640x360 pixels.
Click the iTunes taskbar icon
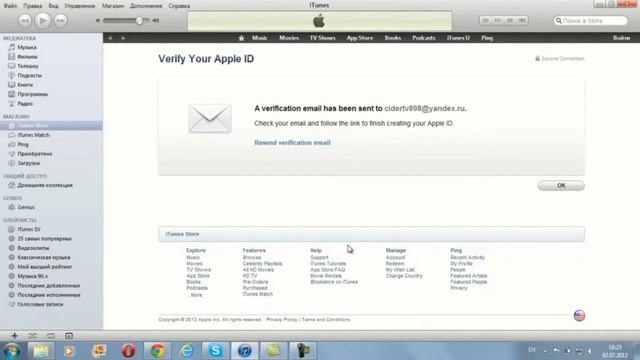pos(244,351)
